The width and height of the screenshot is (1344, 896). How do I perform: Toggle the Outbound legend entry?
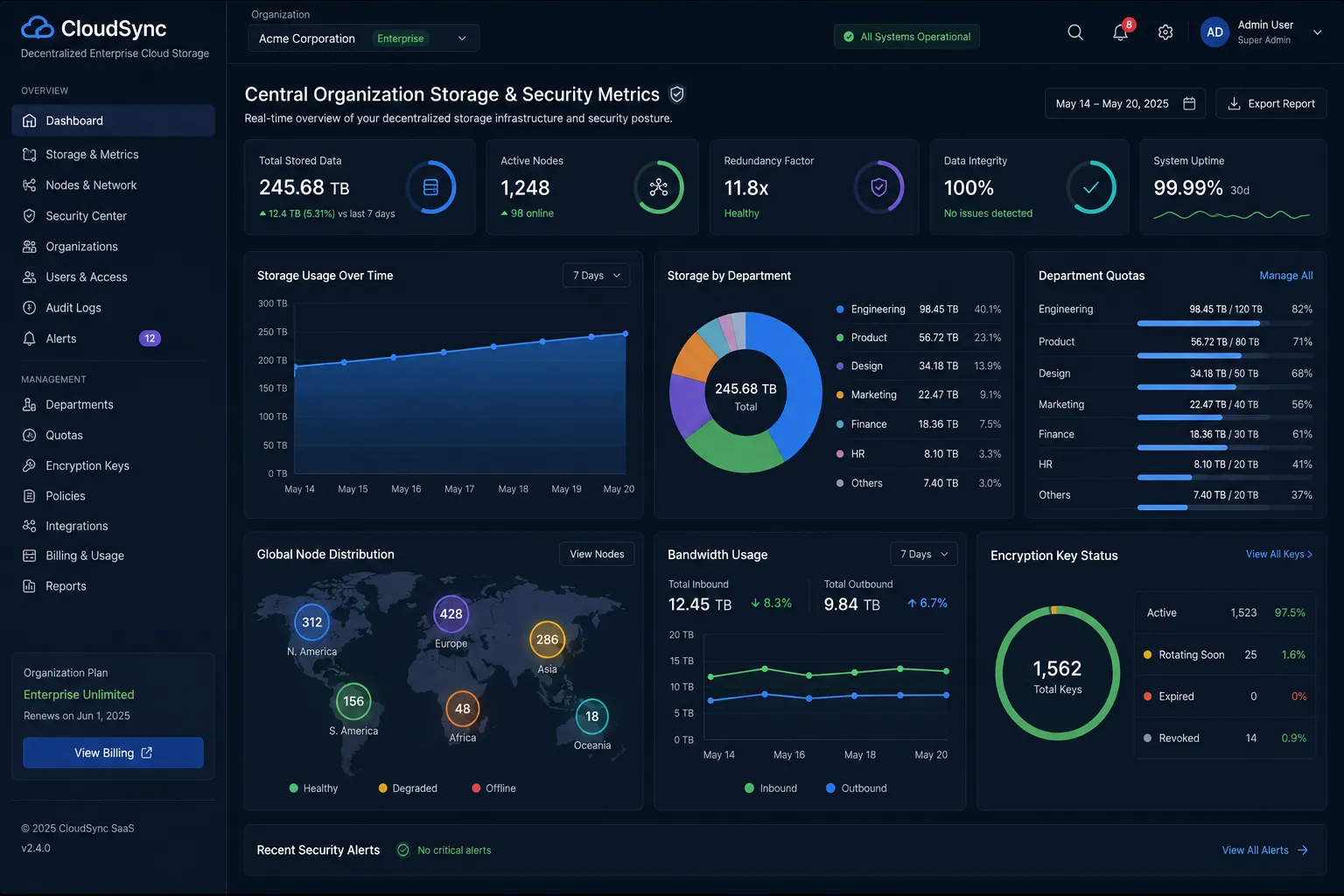coord(856,788)
